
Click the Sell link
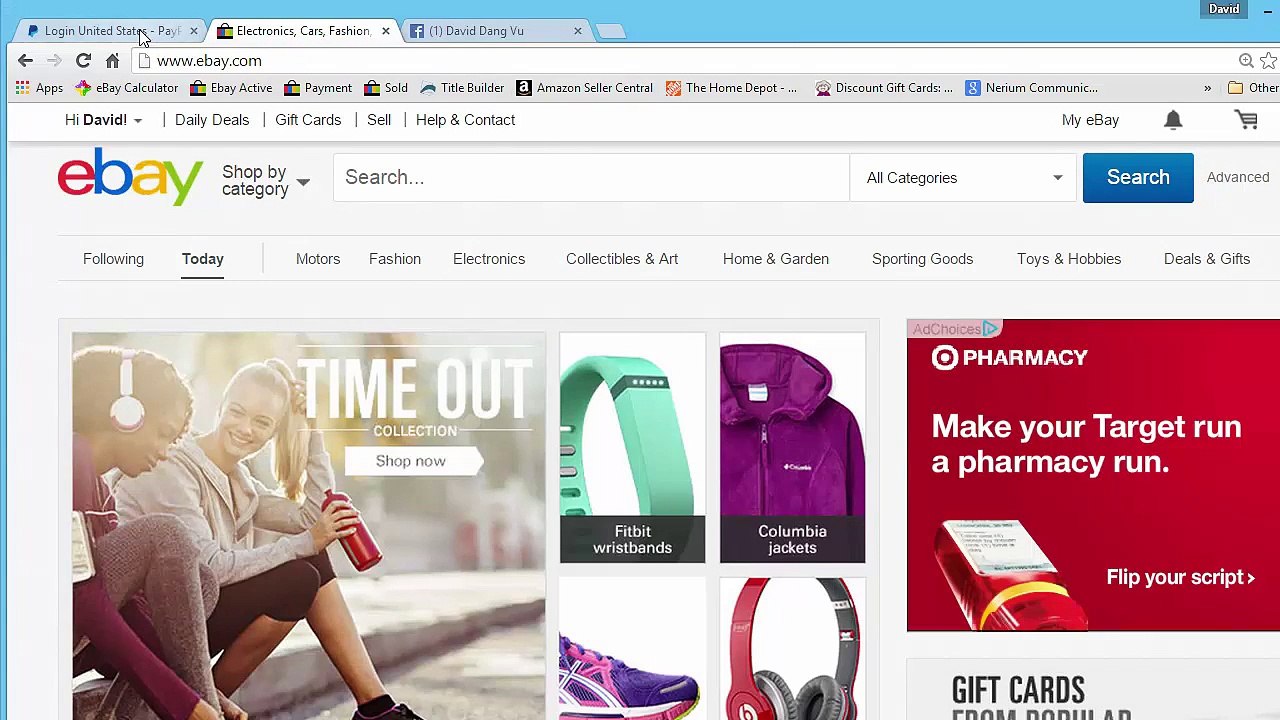tap(379, 120)
